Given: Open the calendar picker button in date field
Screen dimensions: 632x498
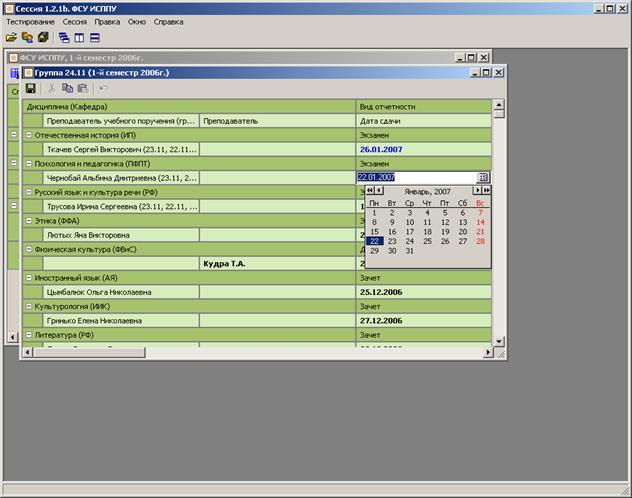Looking at the screenshot, I should (483, 177).
